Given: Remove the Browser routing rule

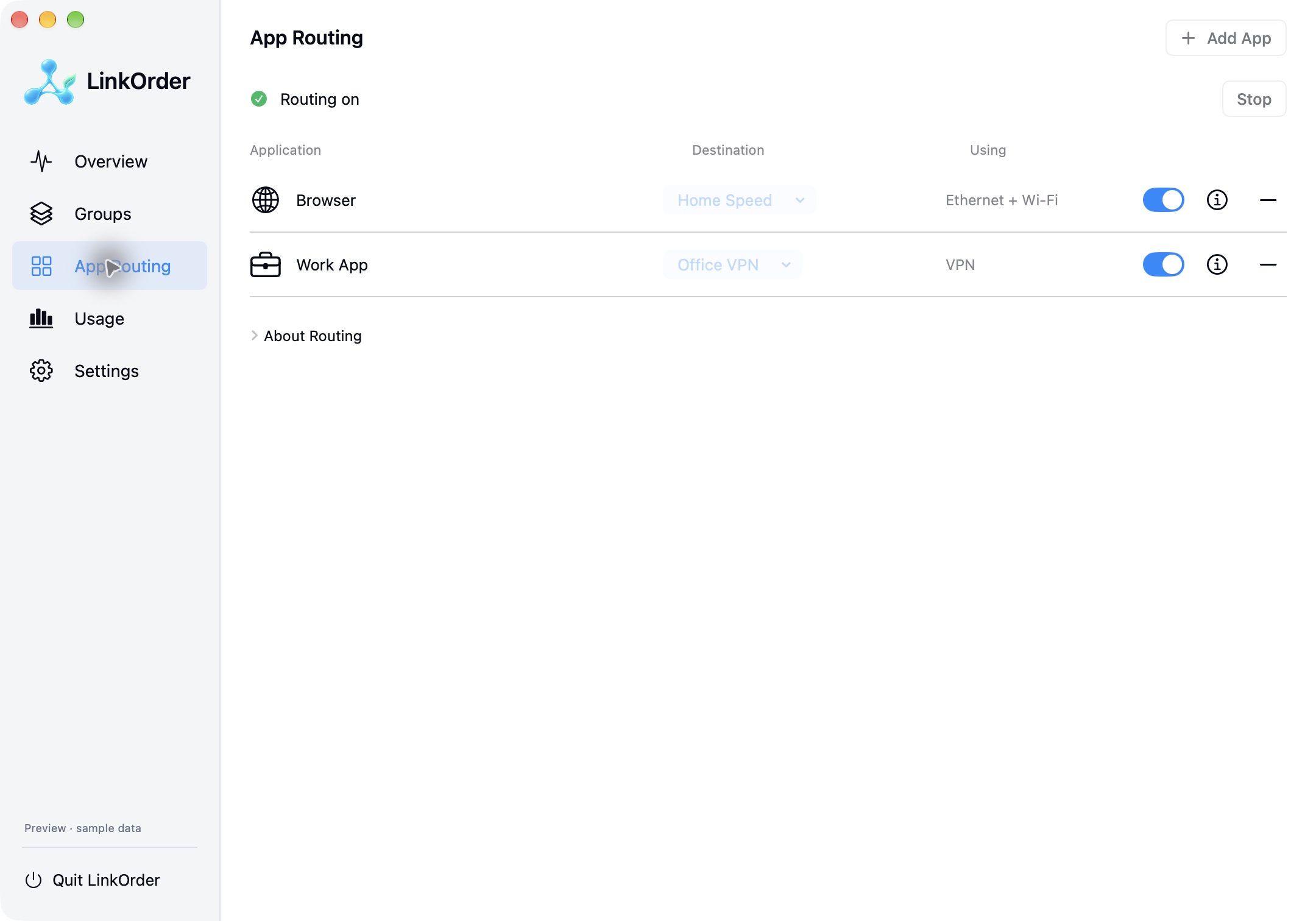Looking at the screenshot, I should click(x=1268, y=200).
